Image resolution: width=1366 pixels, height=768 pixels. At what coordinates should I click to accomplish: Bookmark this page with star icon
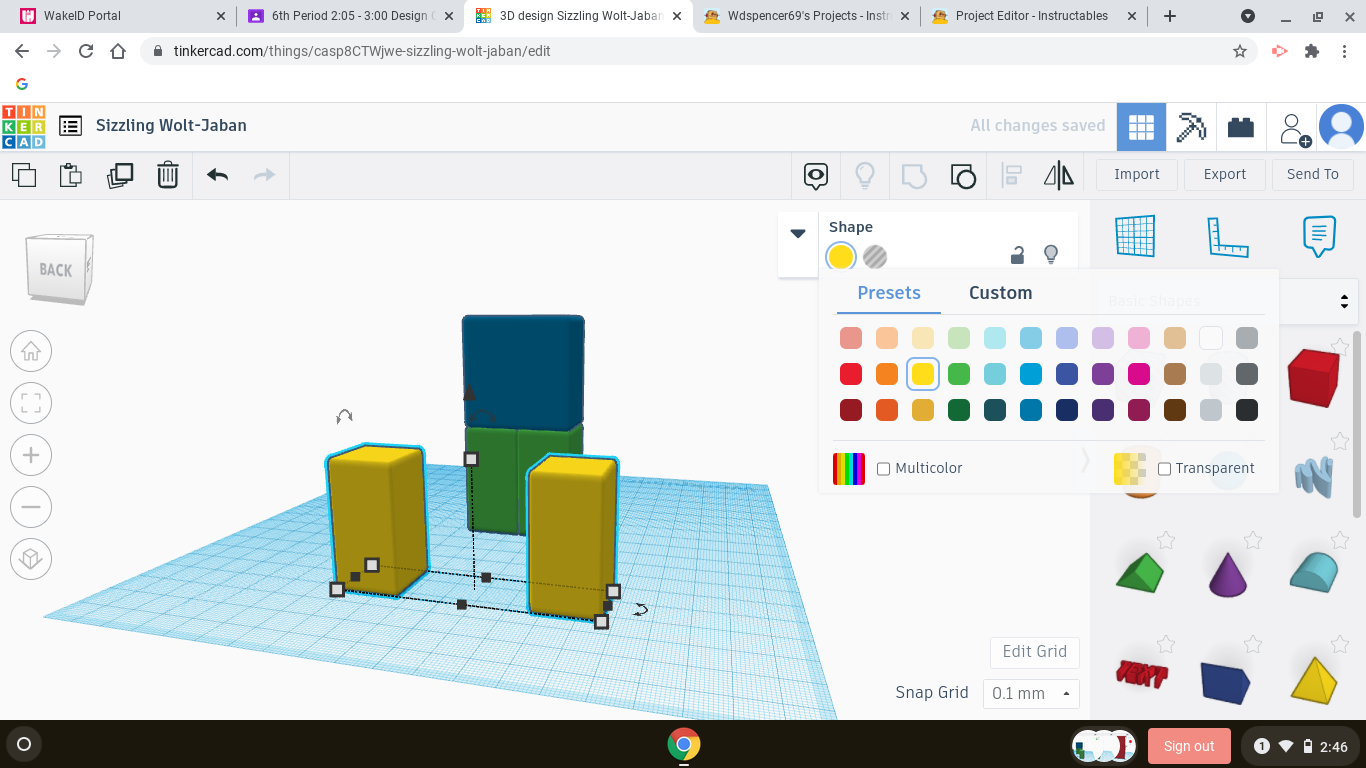point(1240,51)
